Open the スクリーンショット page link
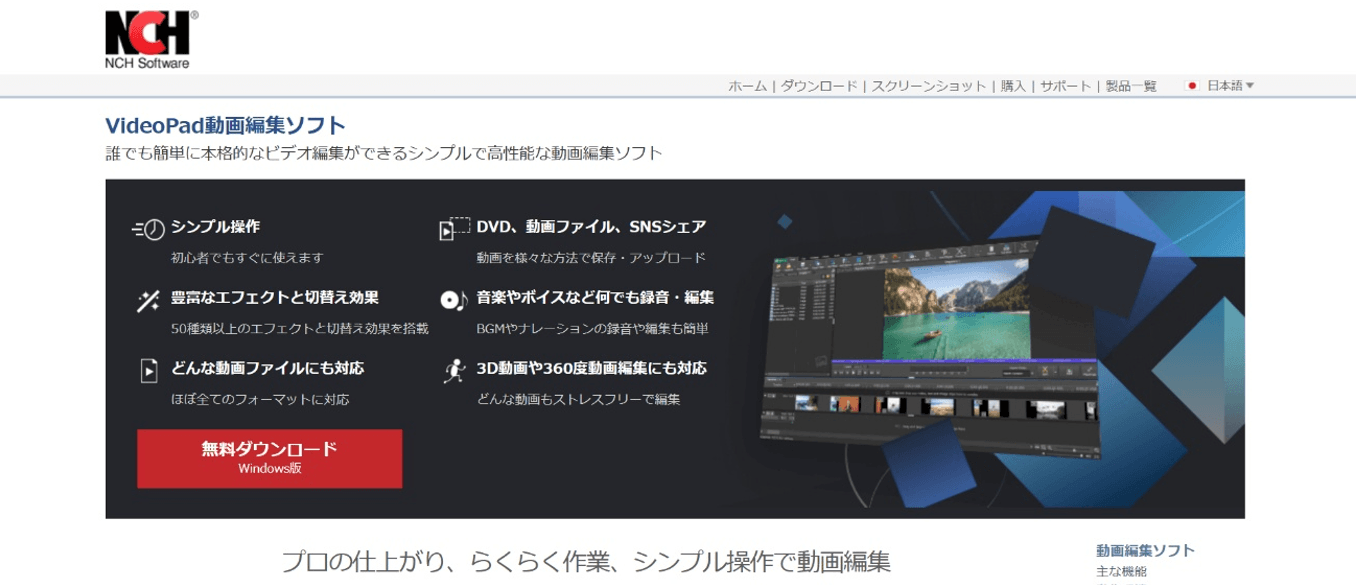The image size is (1356, 585). pyautogui.click(x=929, y=86)
